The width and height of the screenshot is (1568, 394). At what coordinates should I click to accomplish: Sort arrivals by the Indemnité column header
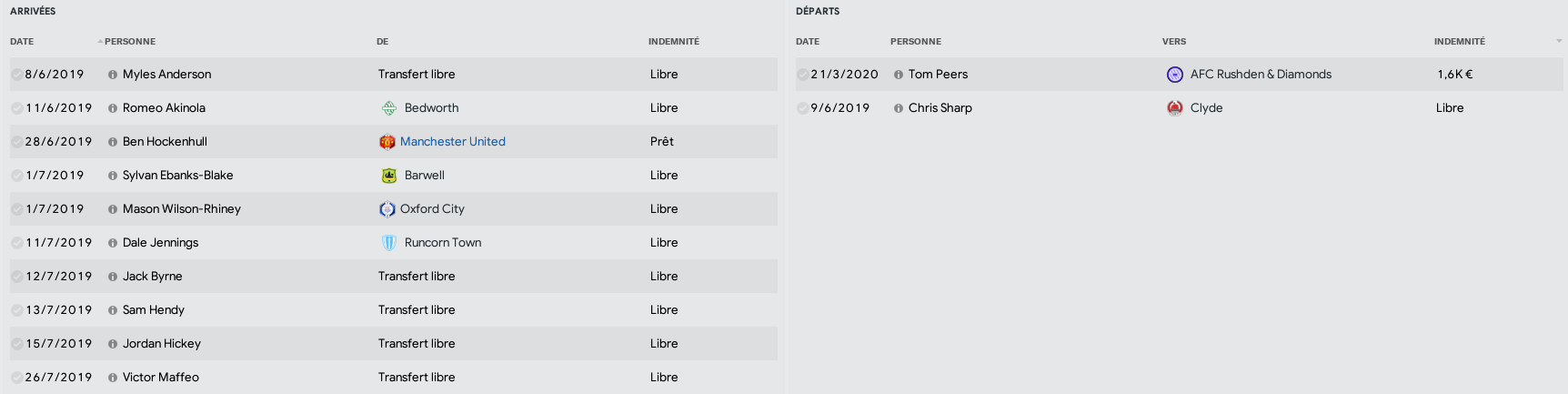(674, 42)
